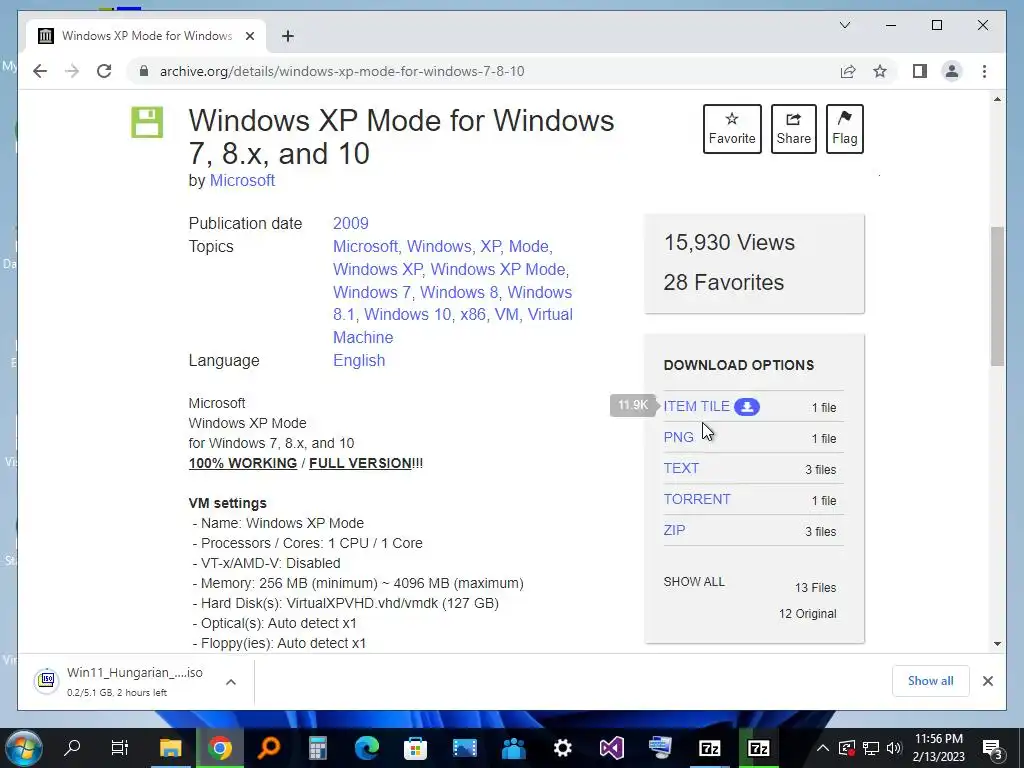Click the page vertical scrollbar thumb
This screenshot has width=1024, height=768.
pyautogui.click(x=997, y=296)
